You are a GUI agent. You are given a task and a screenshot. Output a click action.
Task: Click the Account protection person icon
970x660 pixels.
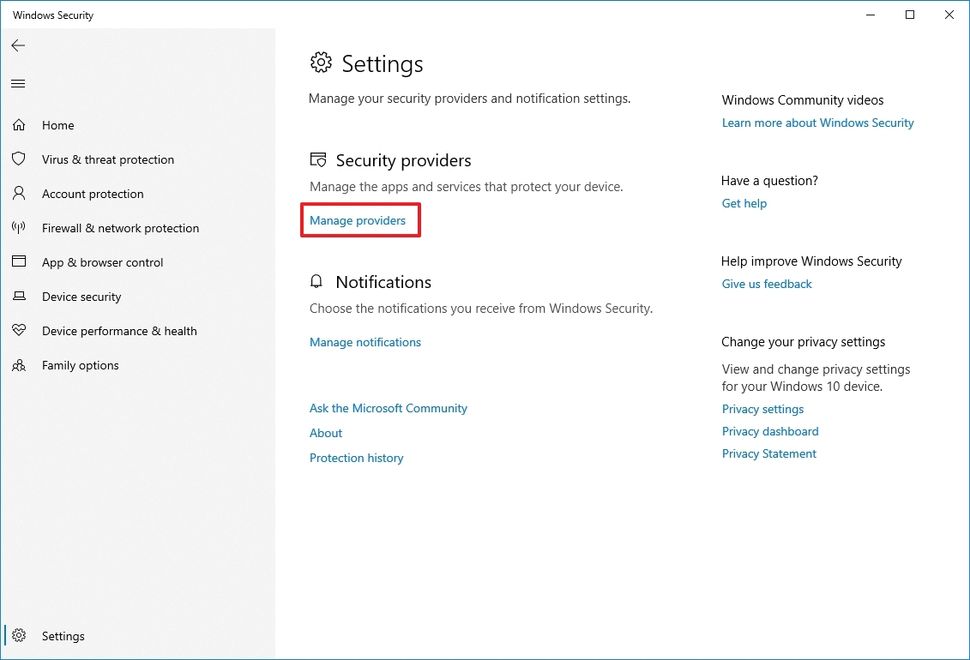(x=18, y=193)
